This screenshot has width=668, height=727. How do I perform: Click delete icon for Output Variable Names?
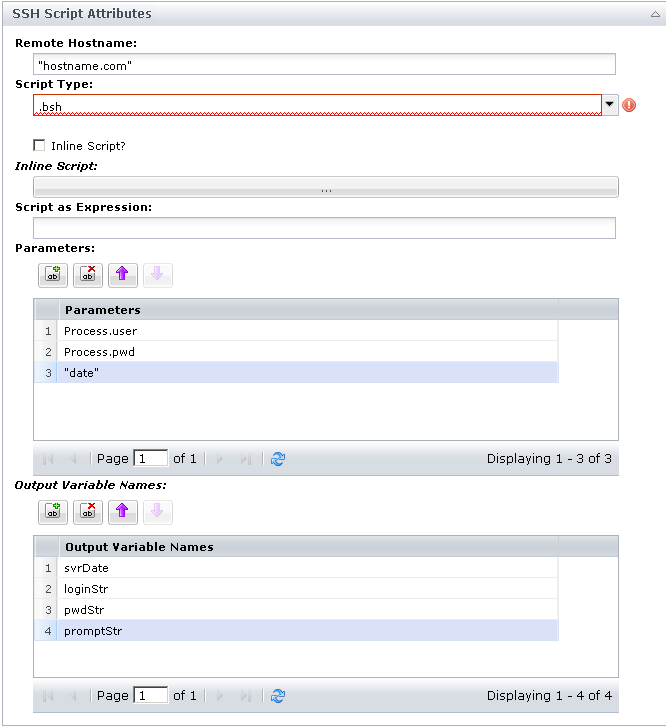[x=88, y=512]
